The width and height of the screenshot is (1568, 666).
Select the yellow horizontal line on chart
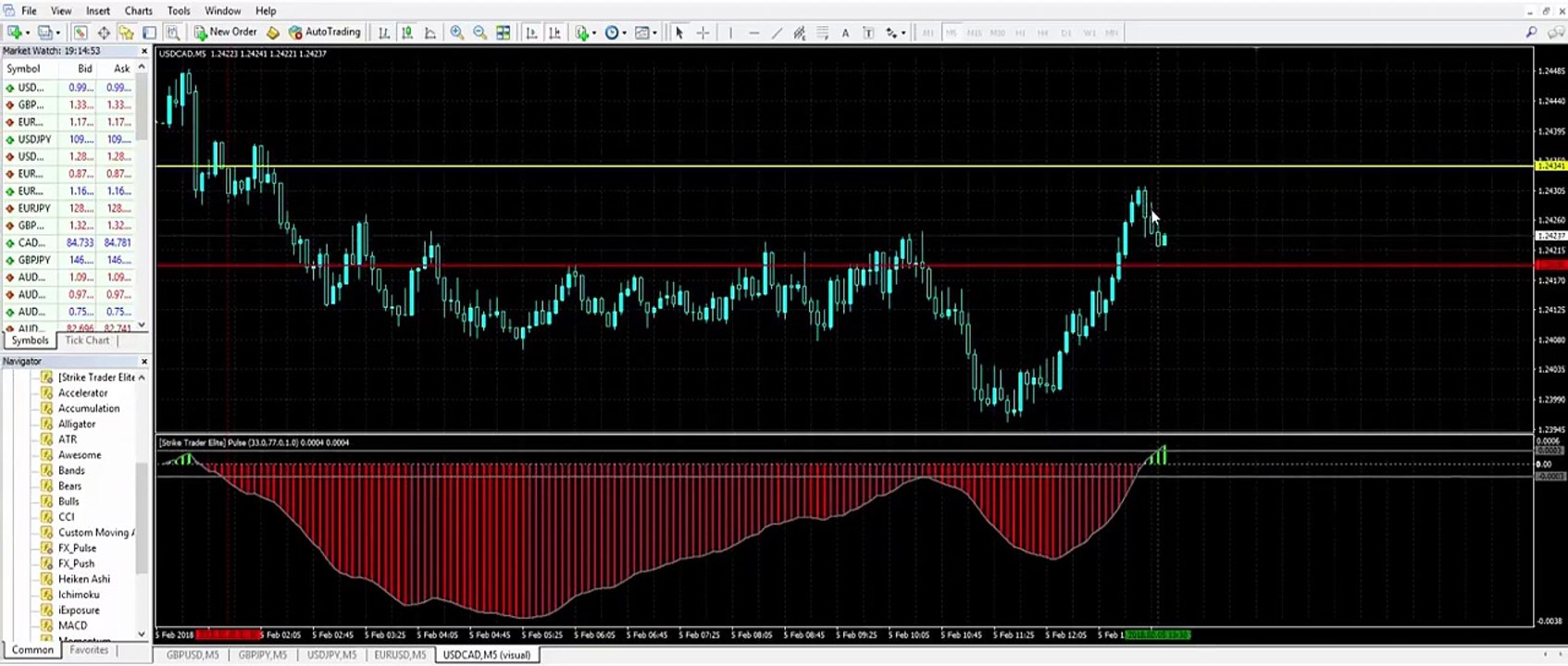point(844,166)
